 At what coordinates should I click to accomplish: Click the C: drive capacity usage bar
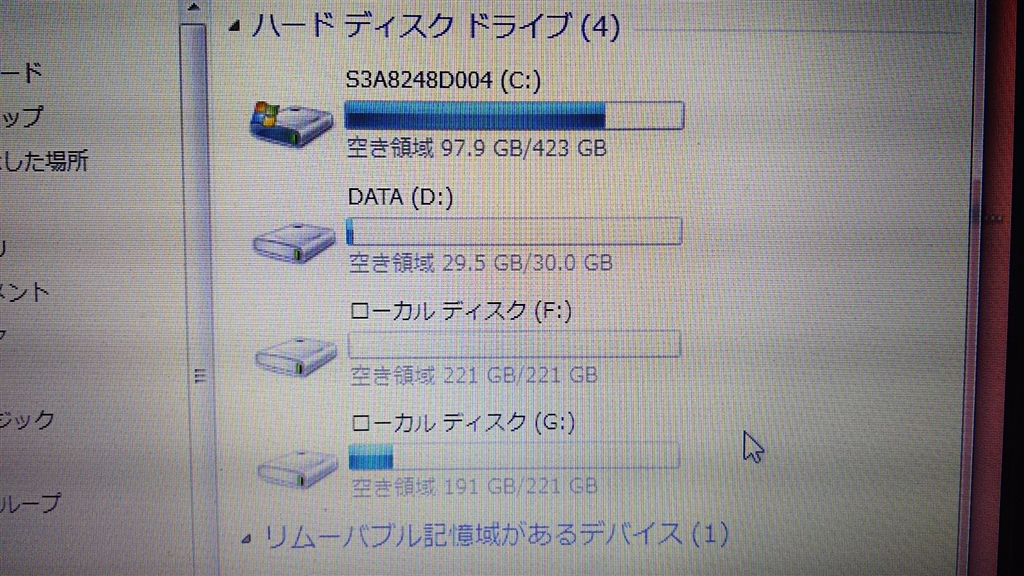(514, 116)
